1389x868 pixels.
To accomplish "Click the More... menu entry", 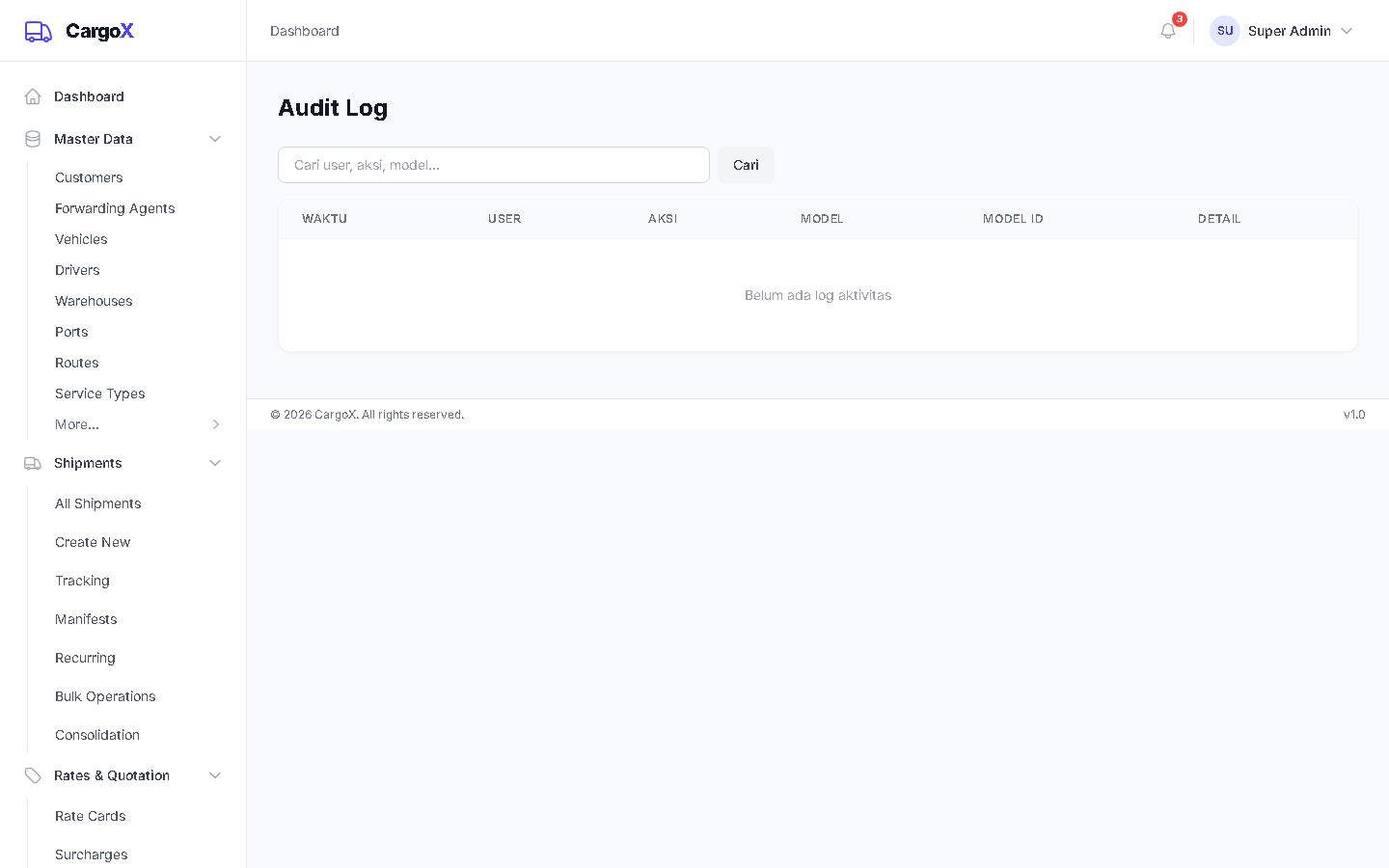I will click(x=77, y=424).
